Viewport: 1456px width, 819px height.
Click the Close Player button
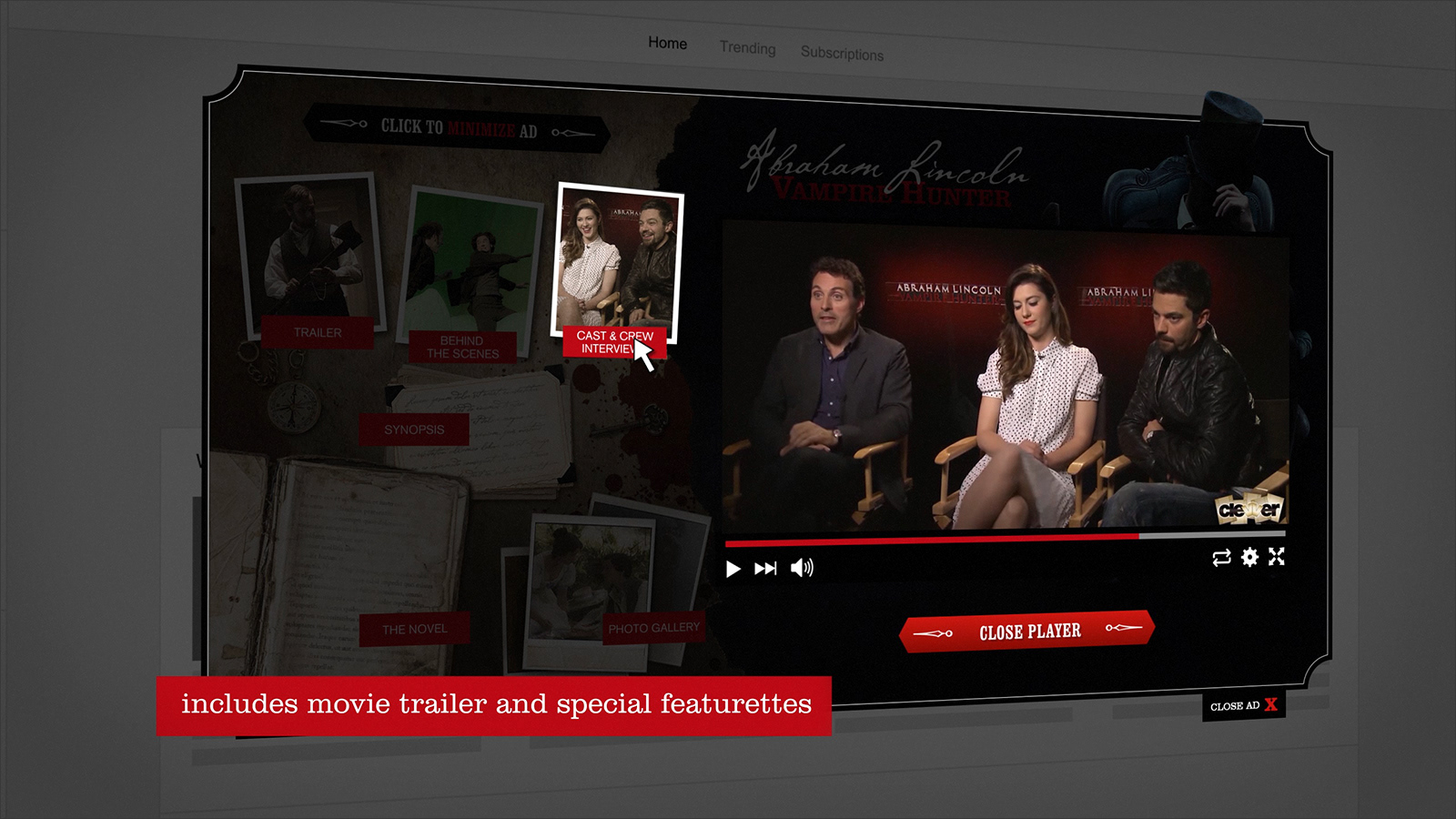1027,631
